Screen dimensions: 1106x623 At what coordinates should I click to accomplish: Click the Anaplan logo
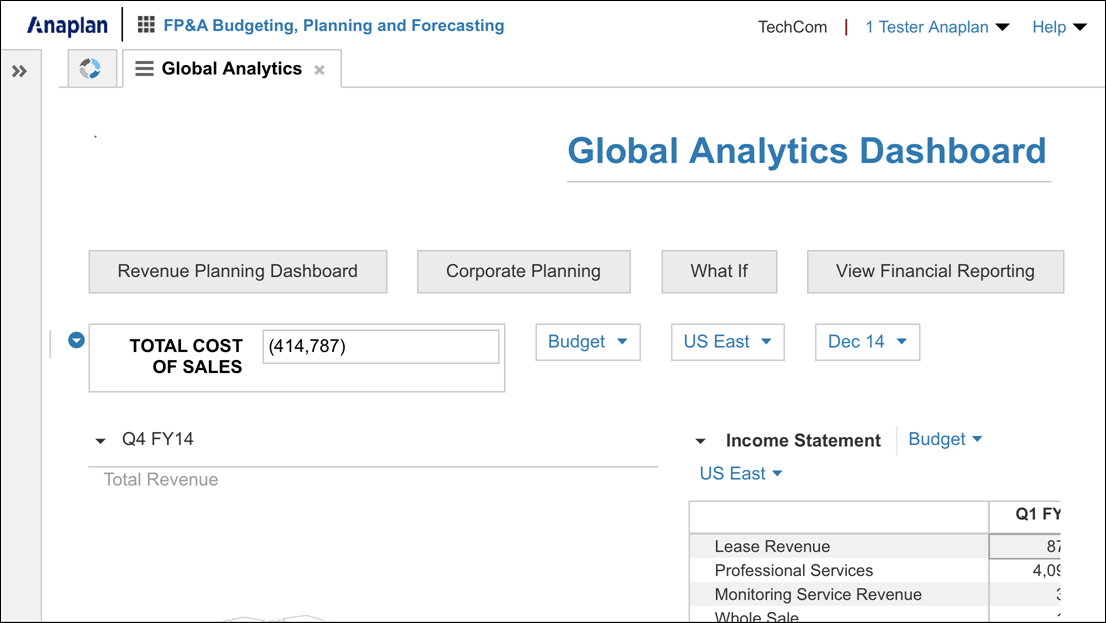click(x=66, y=25)
